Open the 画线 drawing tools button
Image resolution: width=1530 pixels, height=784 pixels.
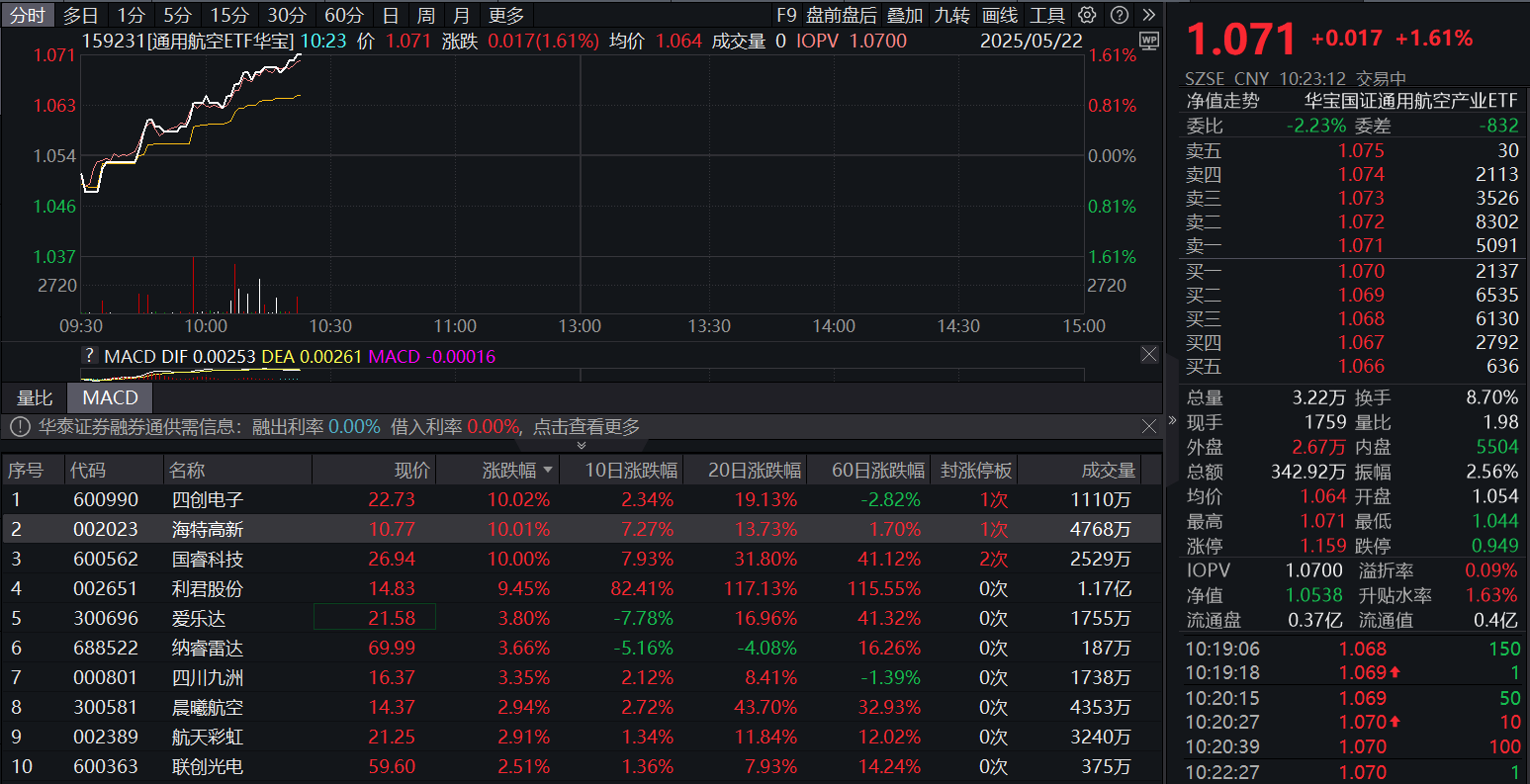click(1000, 15)
